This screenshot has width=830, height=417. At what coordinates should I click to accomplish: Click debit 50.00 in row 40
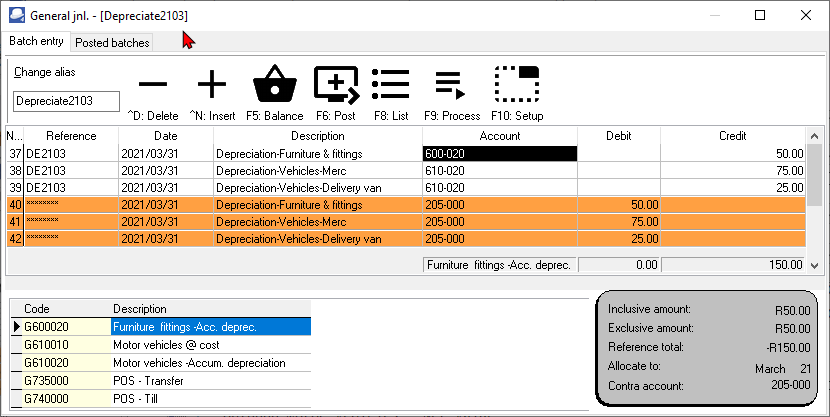click(x=619, y=205)
